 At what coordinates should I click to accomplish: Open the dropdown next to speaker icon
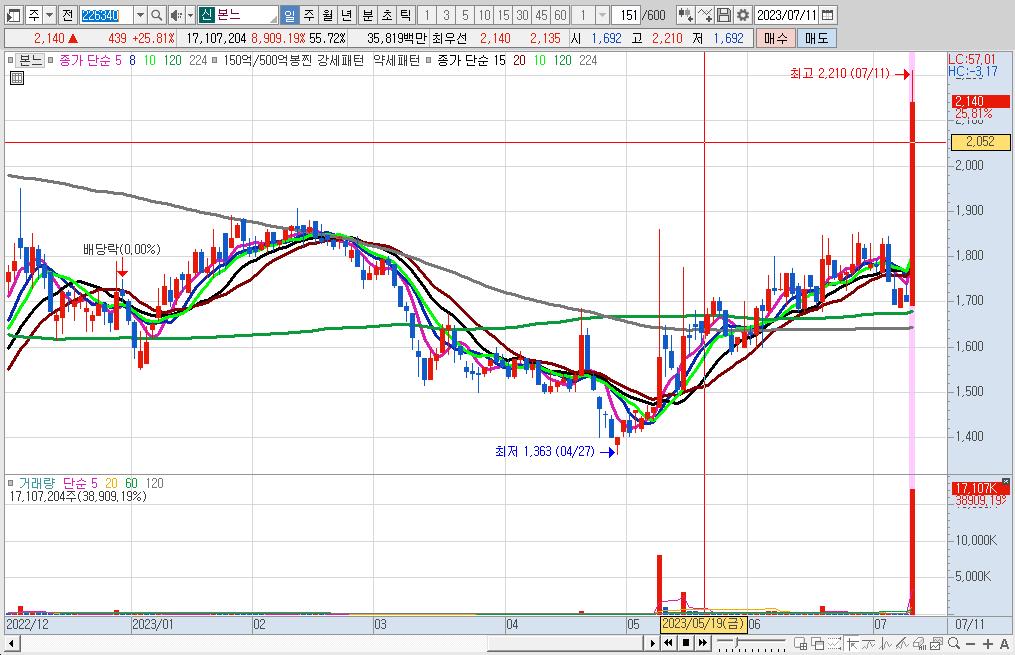coord(190,14)
